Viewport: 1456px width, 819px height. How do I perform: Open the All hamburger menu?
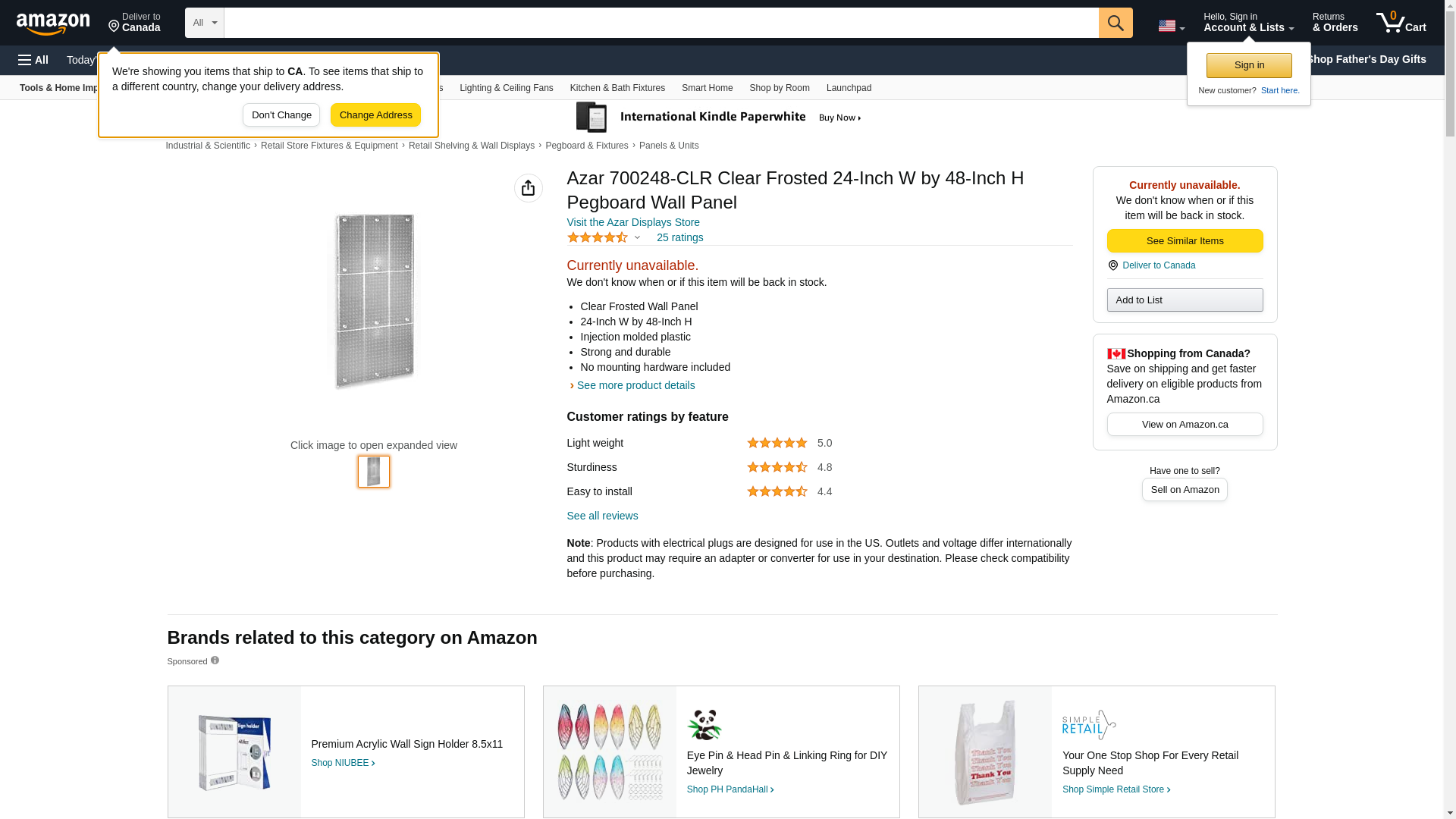(33, 60)
